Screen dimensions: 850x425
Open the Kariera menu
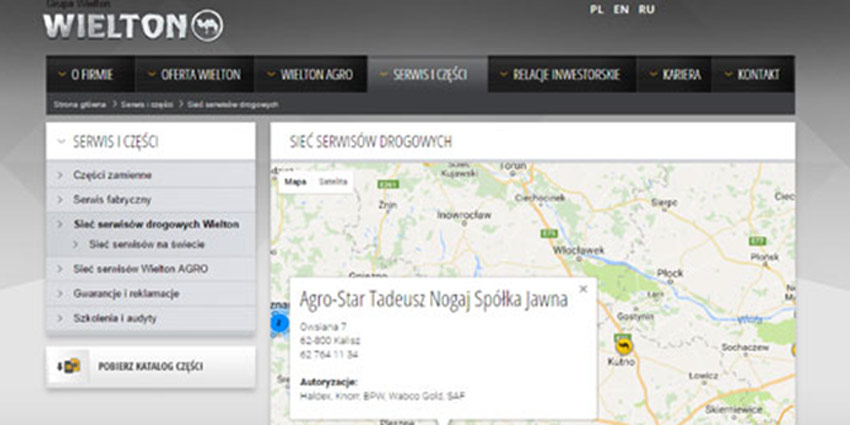point(674,74)
